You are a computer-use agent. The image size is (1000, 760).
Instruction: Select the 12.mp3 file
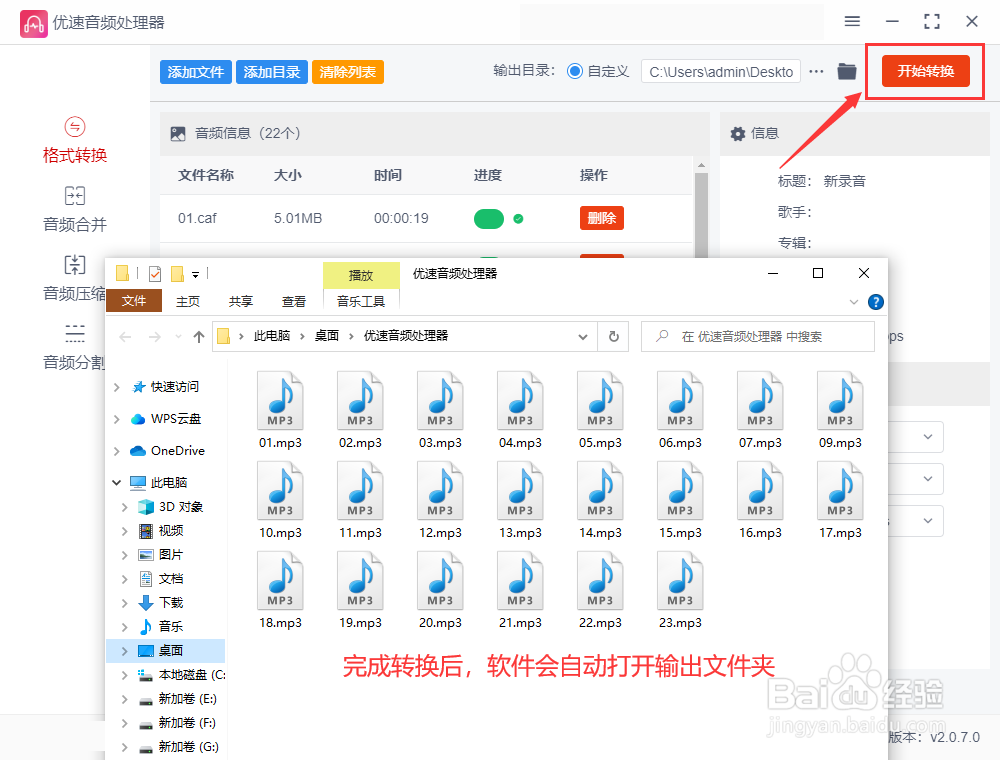tap(440, 500)
